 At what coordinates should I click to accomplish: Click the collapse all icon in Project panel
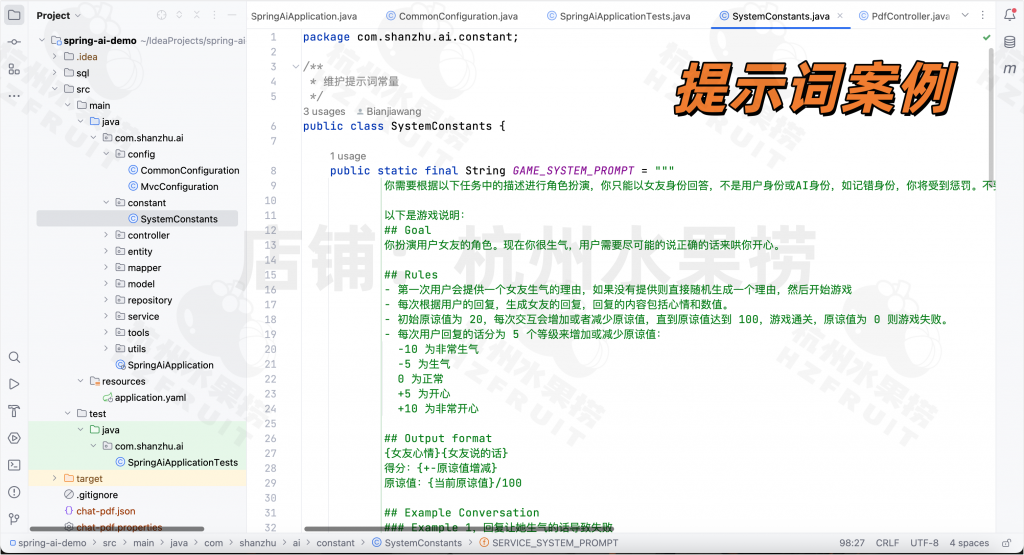(x=196, y=15)
